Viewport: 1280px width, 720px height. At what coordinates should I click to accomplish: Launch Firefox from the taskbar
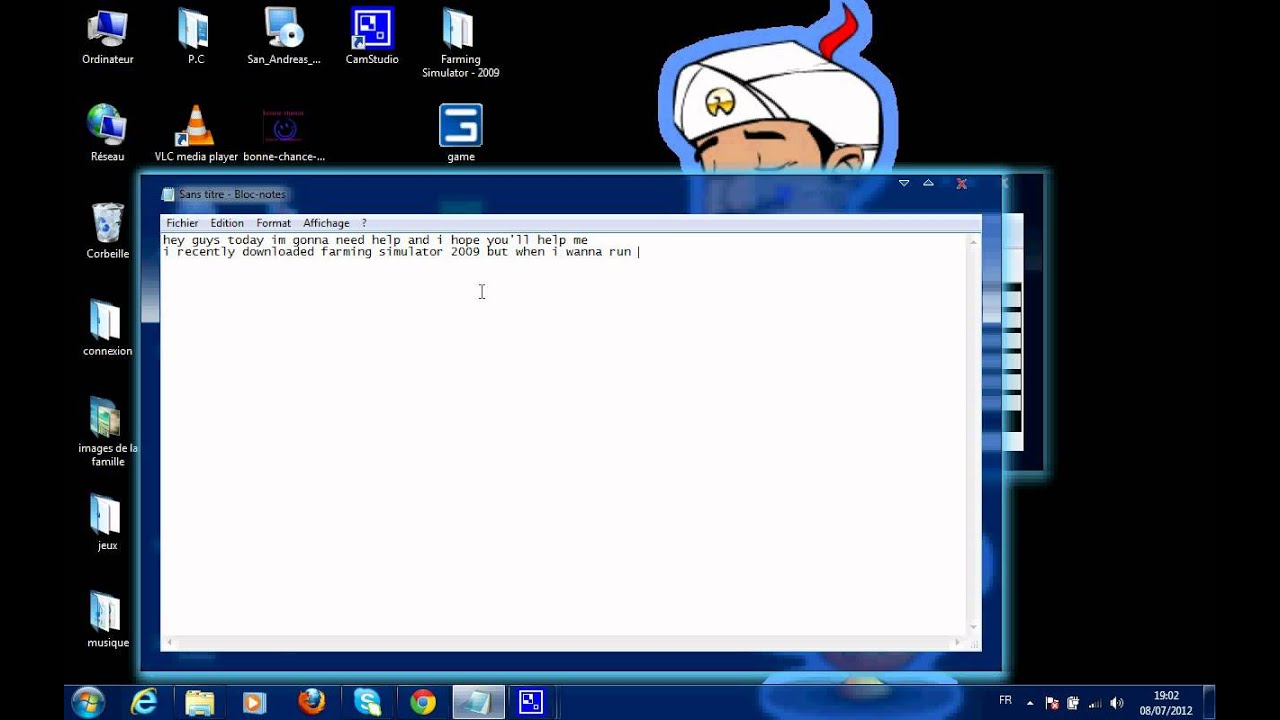click(x=311, y=702)
